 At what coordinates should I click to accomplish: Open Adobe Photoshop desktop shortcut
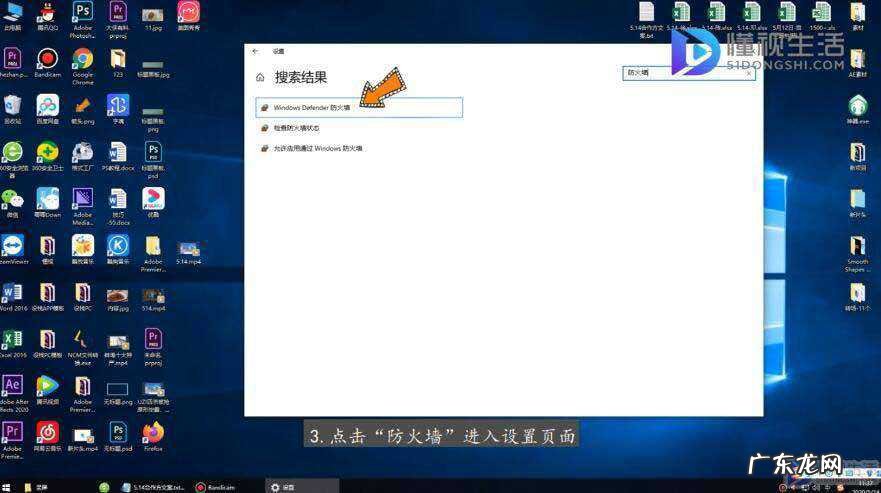(83, 19)
